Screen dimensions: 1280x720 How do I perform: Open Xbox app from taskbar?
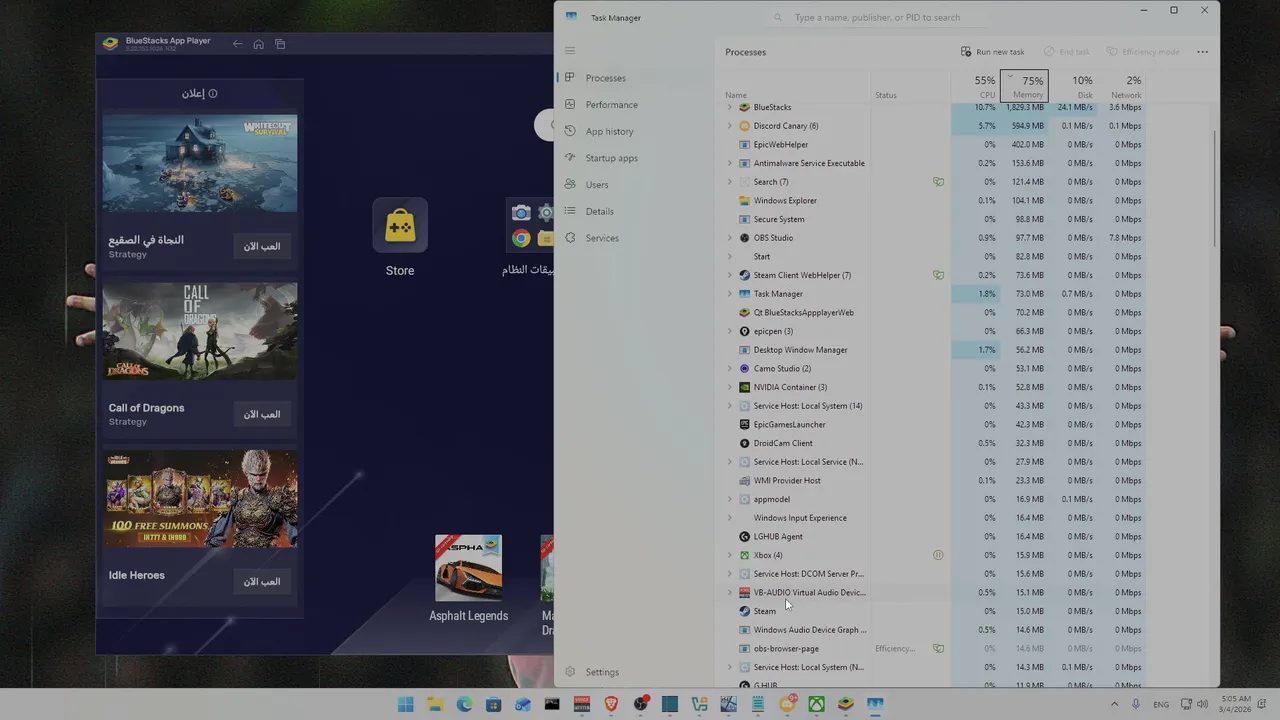817,704
